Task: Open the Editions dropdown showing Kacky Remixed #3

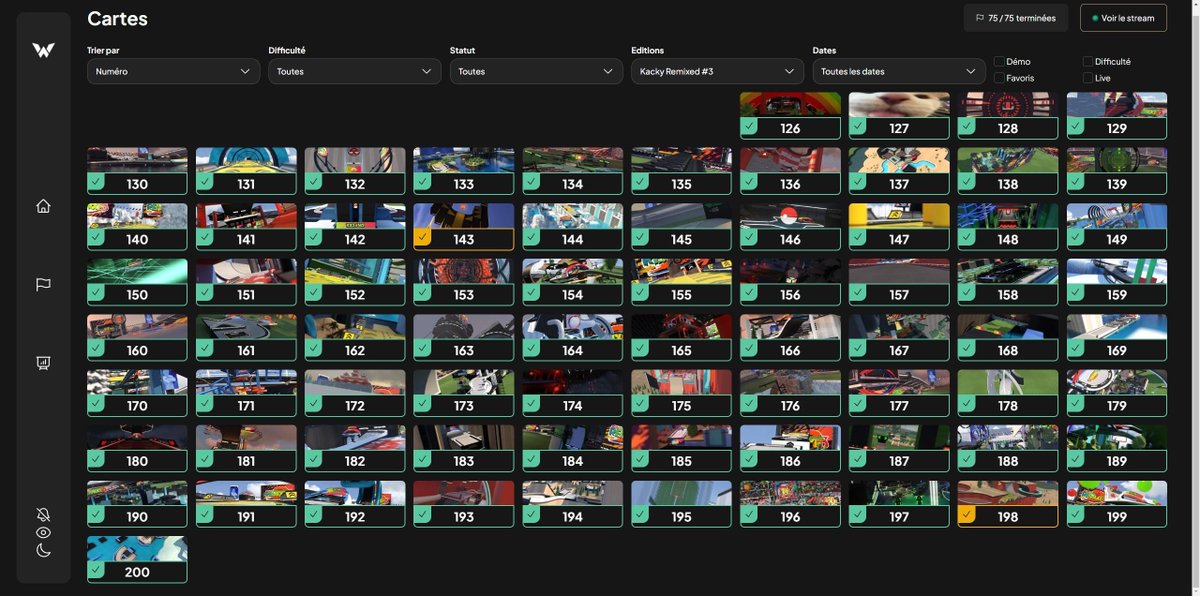Action: 718,71
